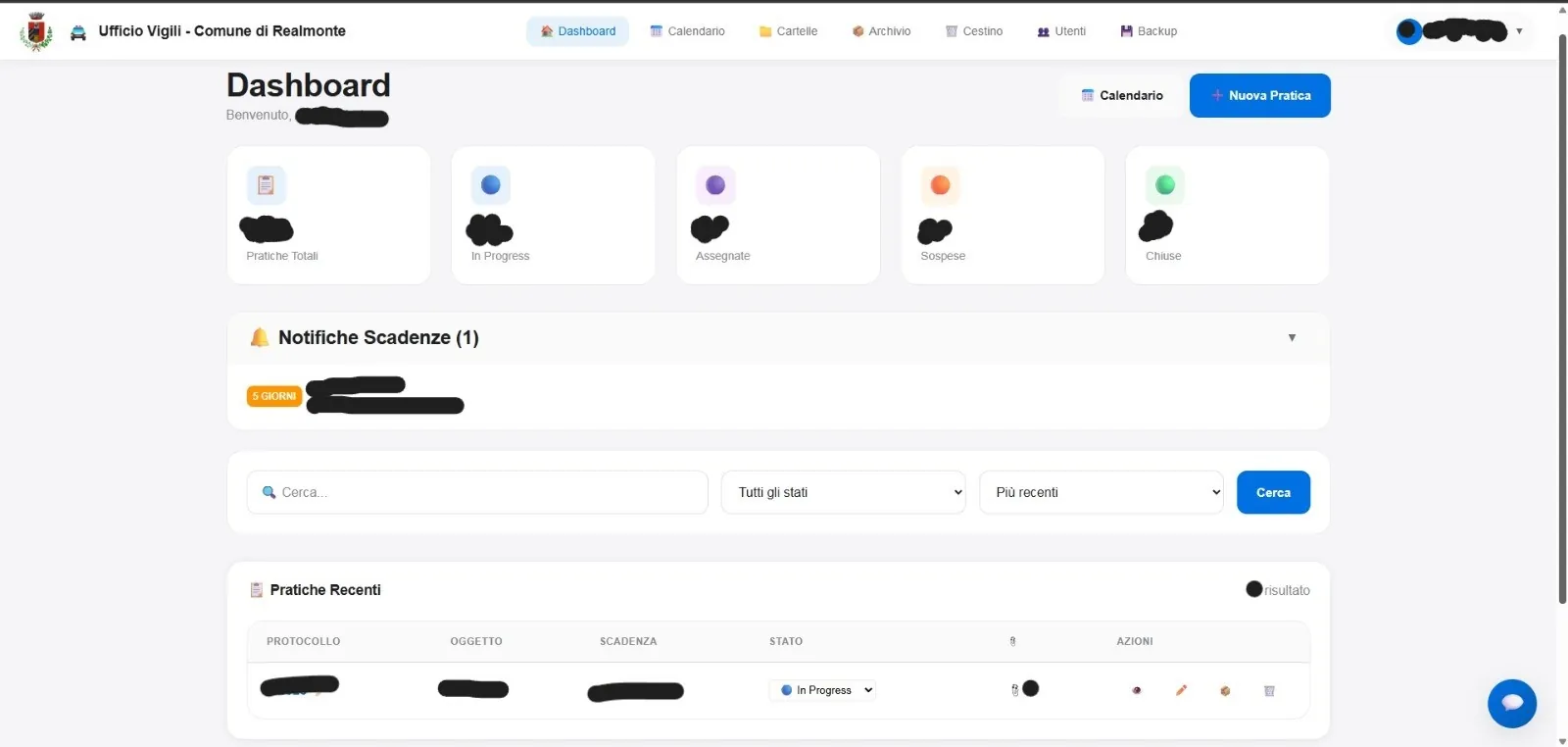1568x747 pixels.
Task: Click the OGGETTO column header
Action: click(476, 641)
